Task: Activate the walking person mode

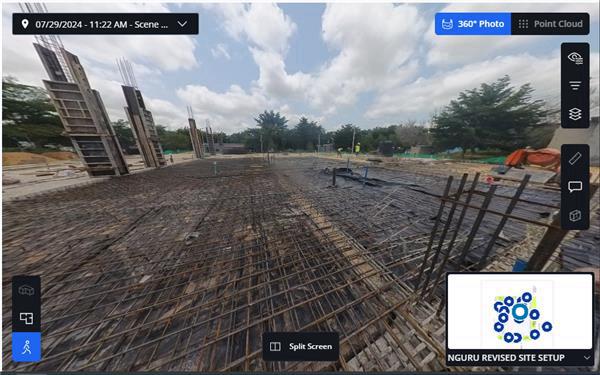Action: (x=26, y=347)
